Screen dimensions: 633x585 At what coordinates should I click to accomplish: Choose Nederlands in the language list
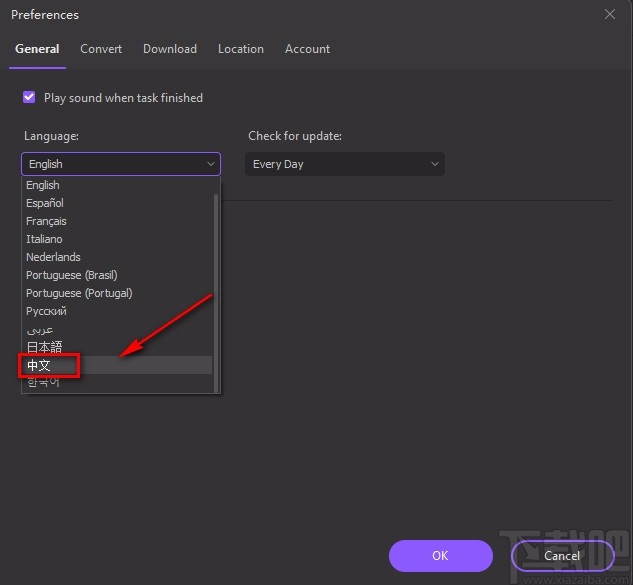point(53,257)
